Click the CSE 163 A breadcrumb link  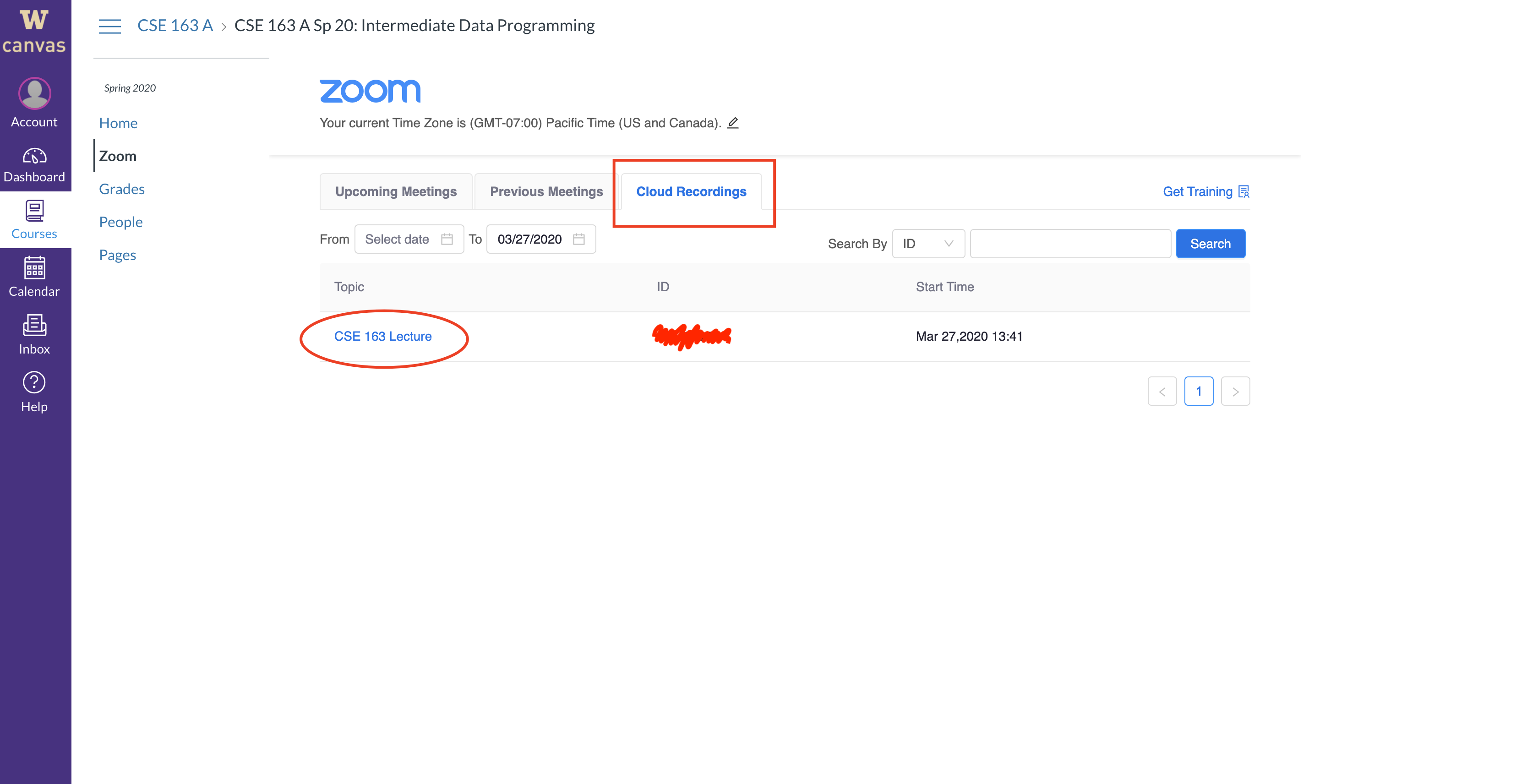click(x=175, y=26)
